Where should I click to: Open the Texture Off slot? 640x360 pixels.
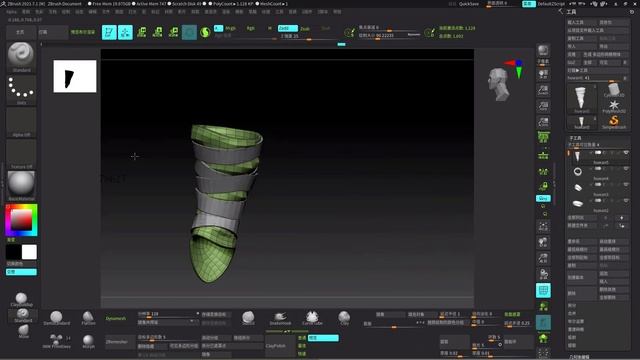click(x=21, y=154)
